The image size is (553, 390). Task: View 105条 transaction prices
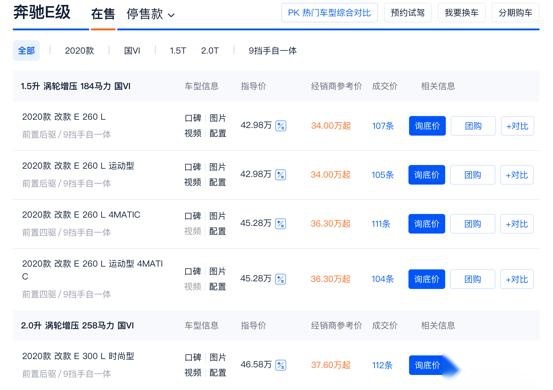pyautogui.click(x=382, y=175)
